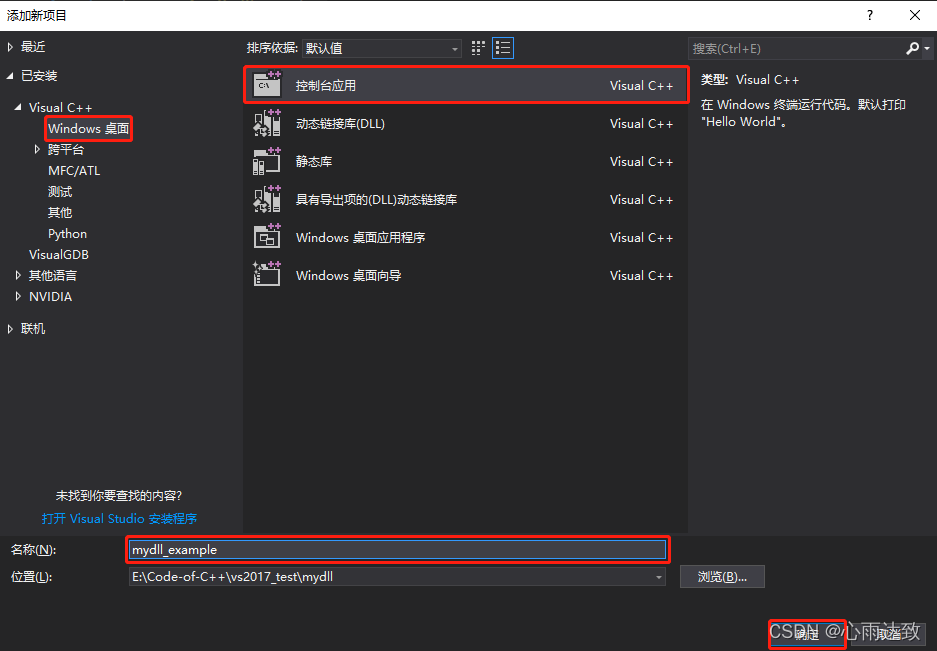Click the Windows 桌面向导 icon

(x=267, y=274)
